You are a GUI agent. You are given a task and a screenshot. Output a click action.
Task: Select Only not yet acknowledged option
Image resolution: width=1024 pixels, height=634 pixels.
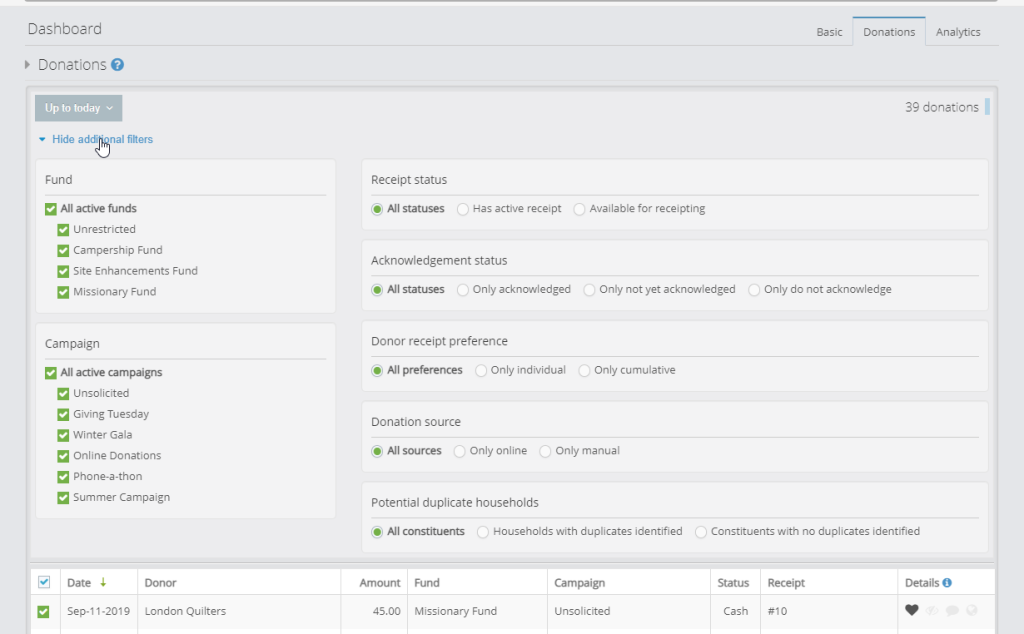coord(589,290)
